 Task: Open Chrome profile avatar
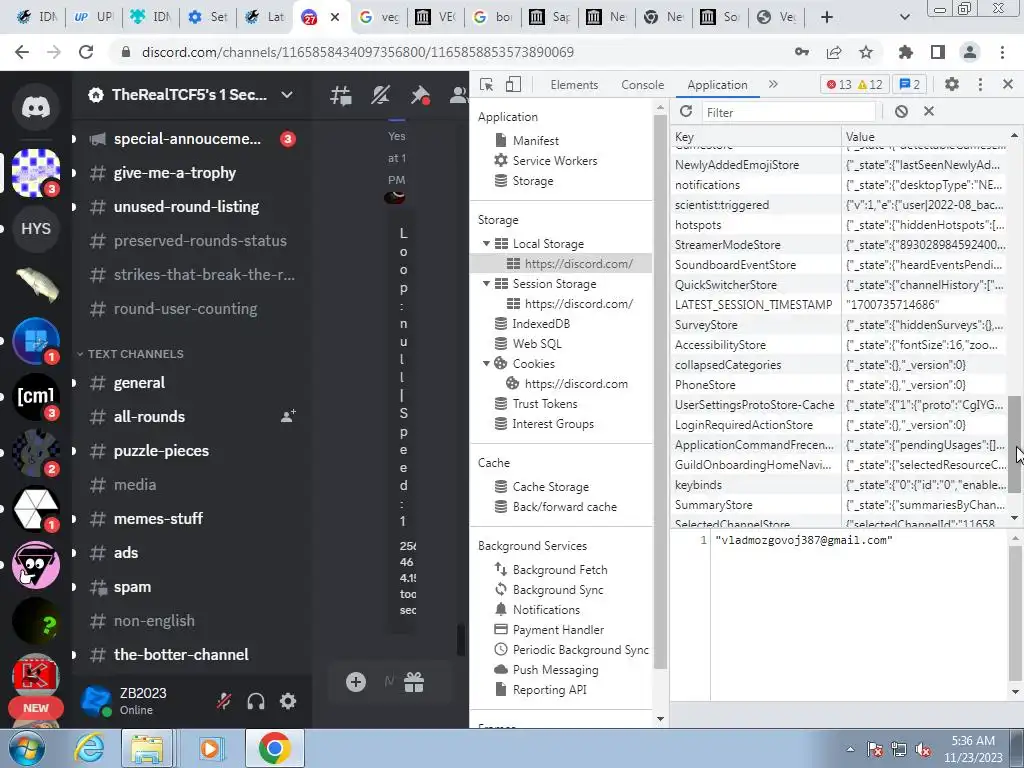pos(970,52)
